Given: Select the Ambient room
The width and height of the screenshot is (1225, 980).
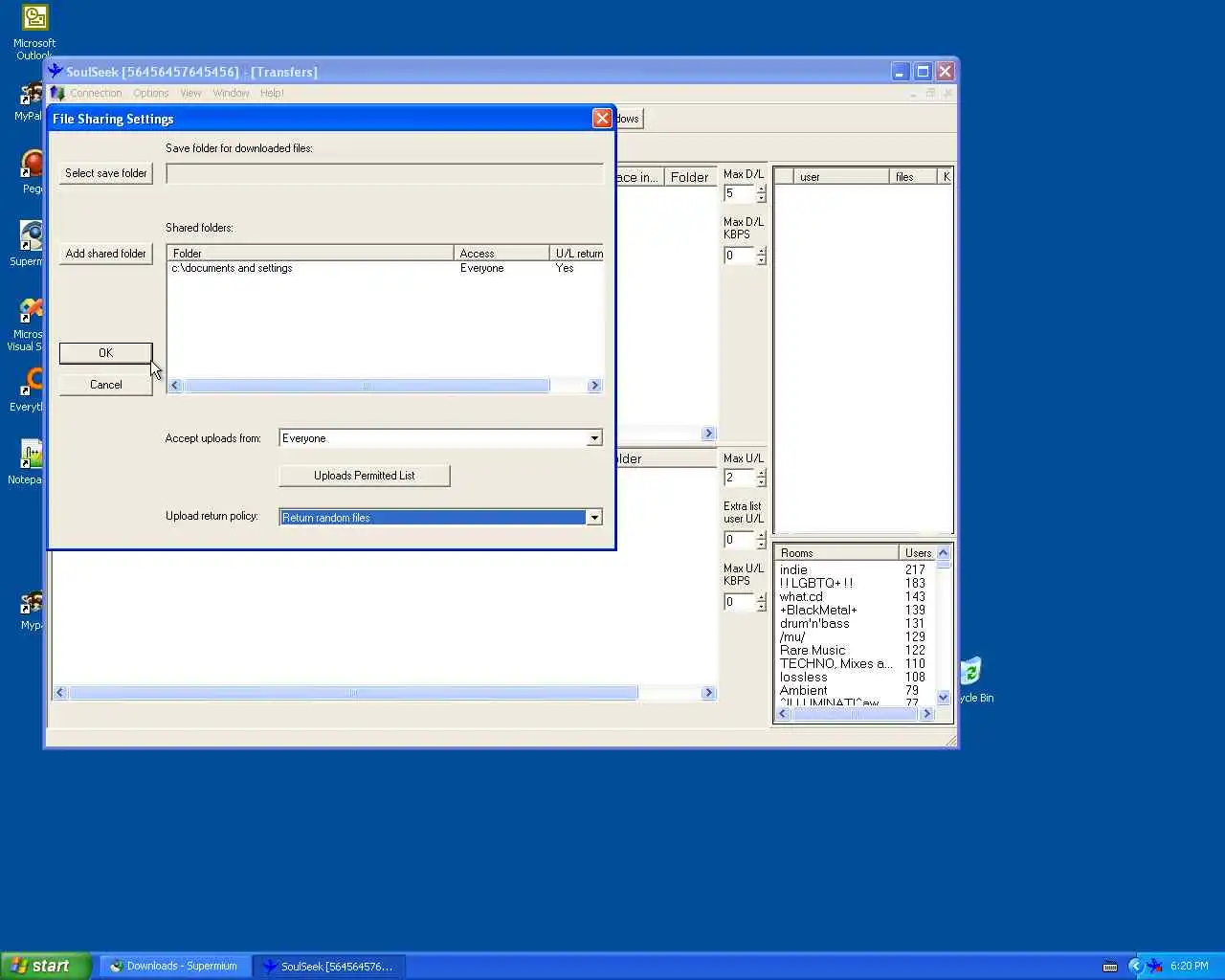Looking at the screenshot, I should coord(804,690).
